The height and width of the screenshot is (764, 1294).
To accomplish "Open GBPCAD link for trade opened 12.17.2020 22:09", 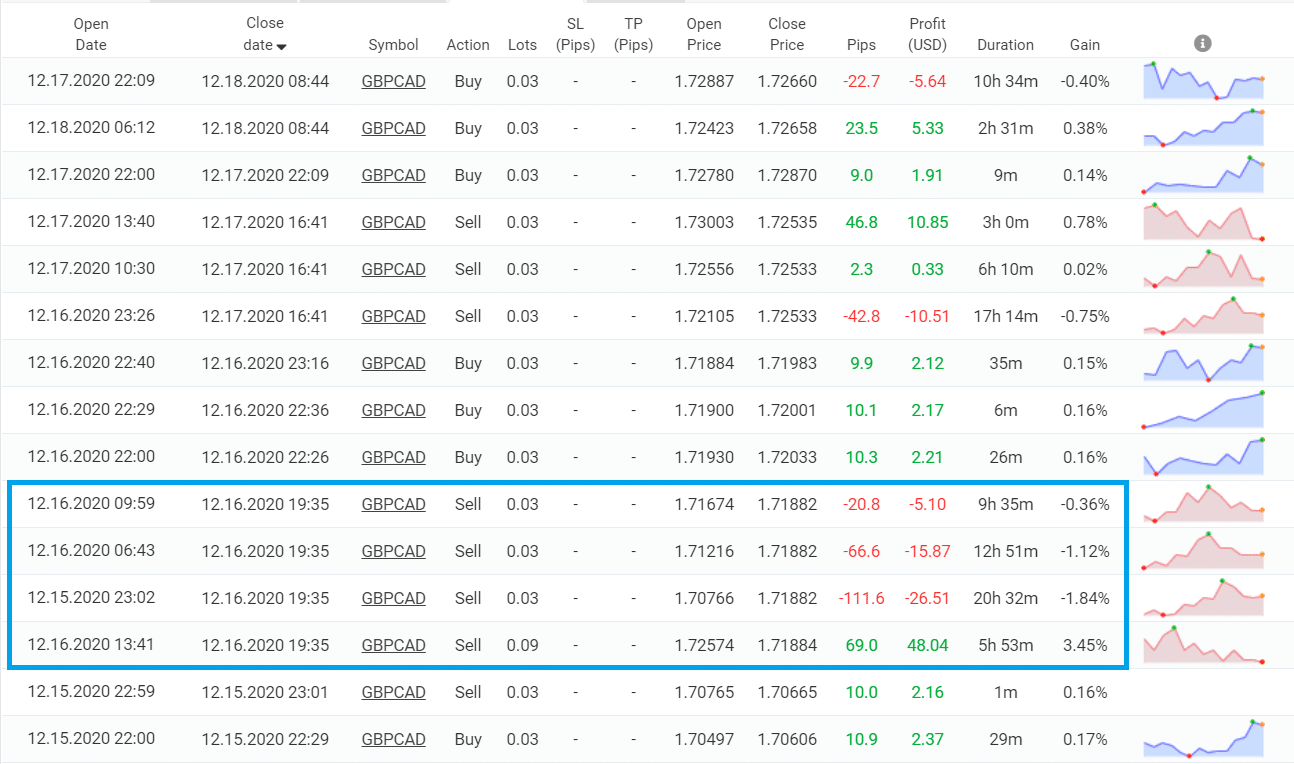I will tap(393, 82).
